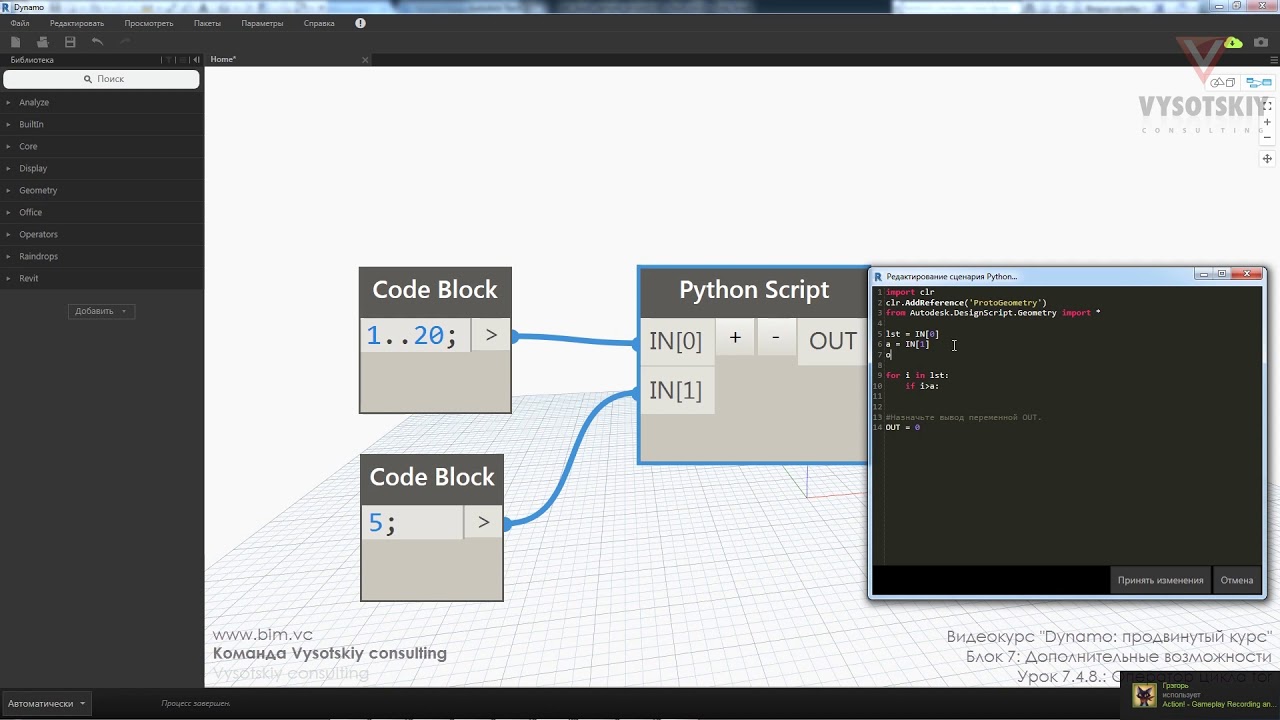Screen dimensions: 1280x720
Task: Click the code line 'a = IN[1]'
Action: tap(907, 344)
